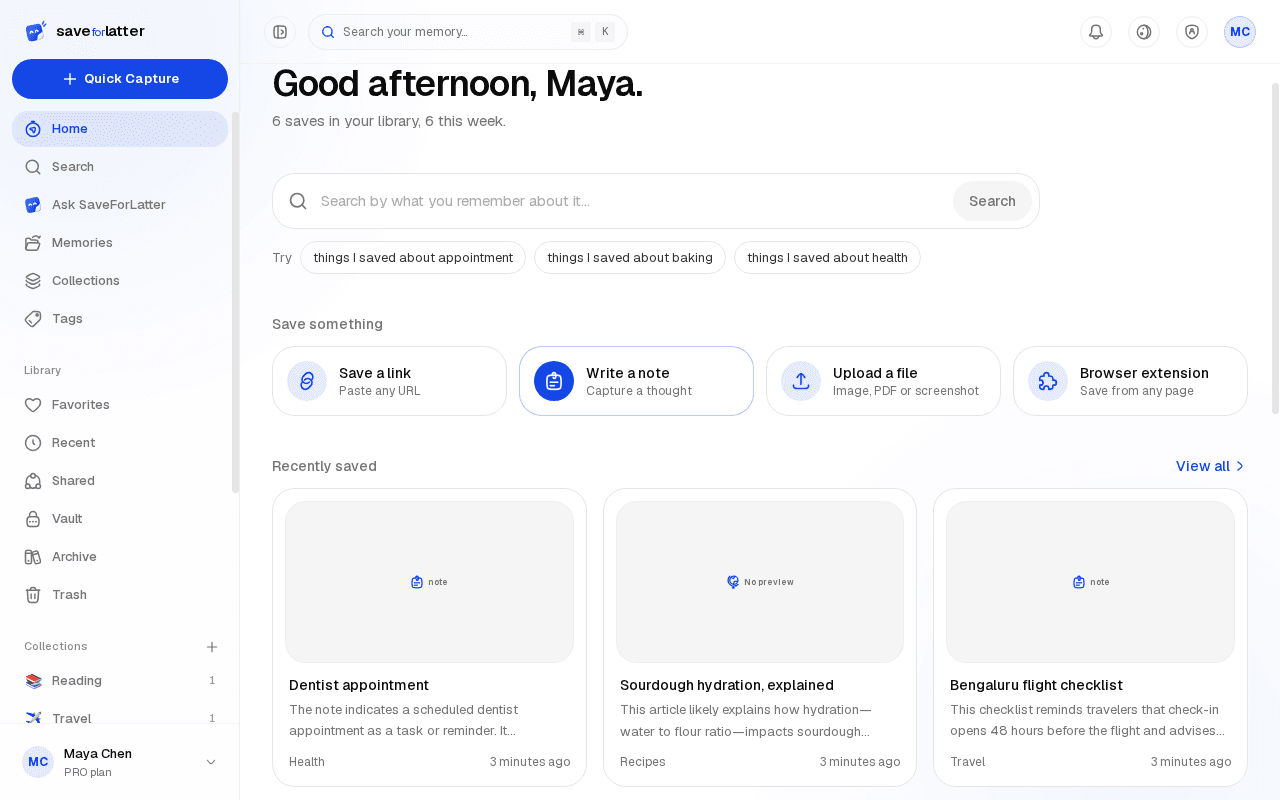Click the Upload a file icon
Screen dimensions: 1280x800
pos(801,381)
